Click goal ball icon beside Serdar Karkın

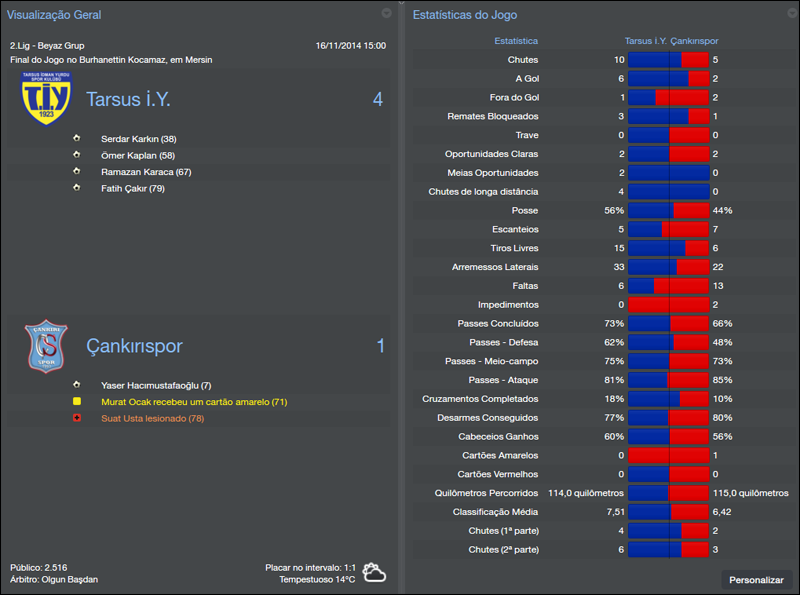(x=76, y=139)
